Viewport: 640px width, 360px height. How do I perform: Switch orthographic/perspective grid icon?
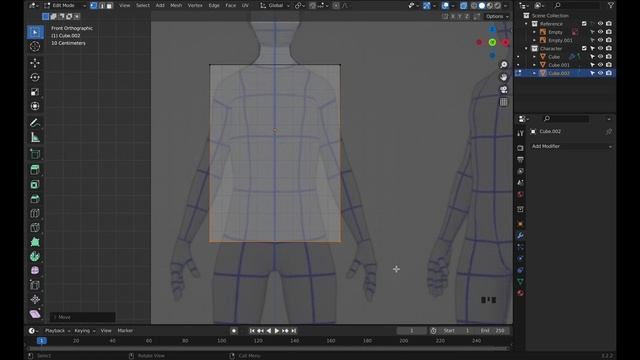coord(504,102)
